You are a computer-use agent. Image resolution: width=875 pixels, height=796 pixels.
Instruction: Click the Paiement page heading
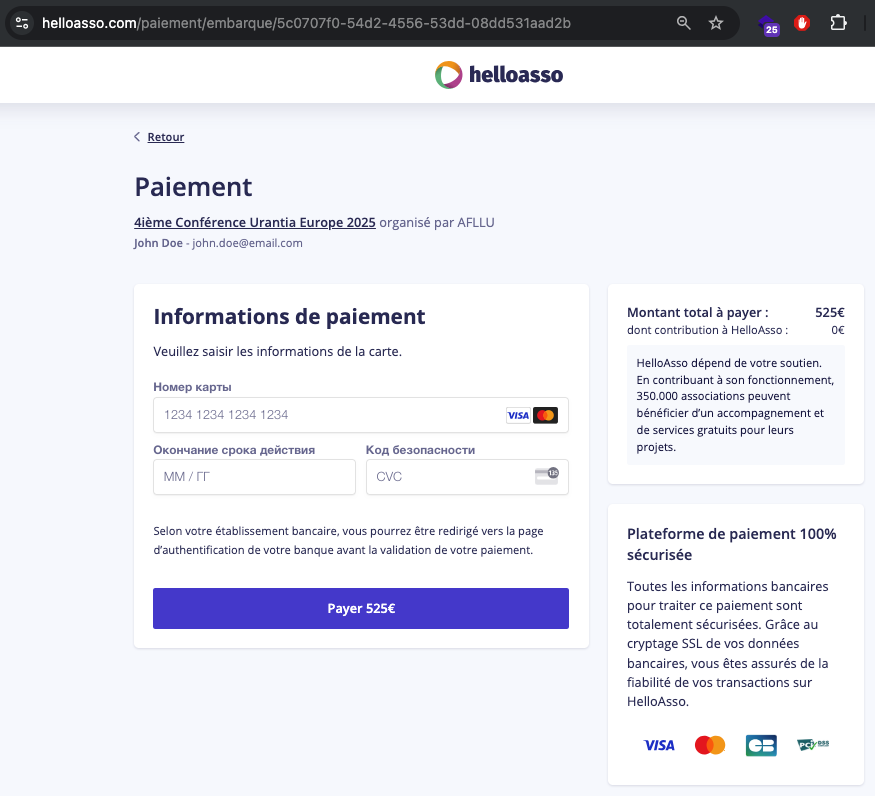tap(193, 187)
